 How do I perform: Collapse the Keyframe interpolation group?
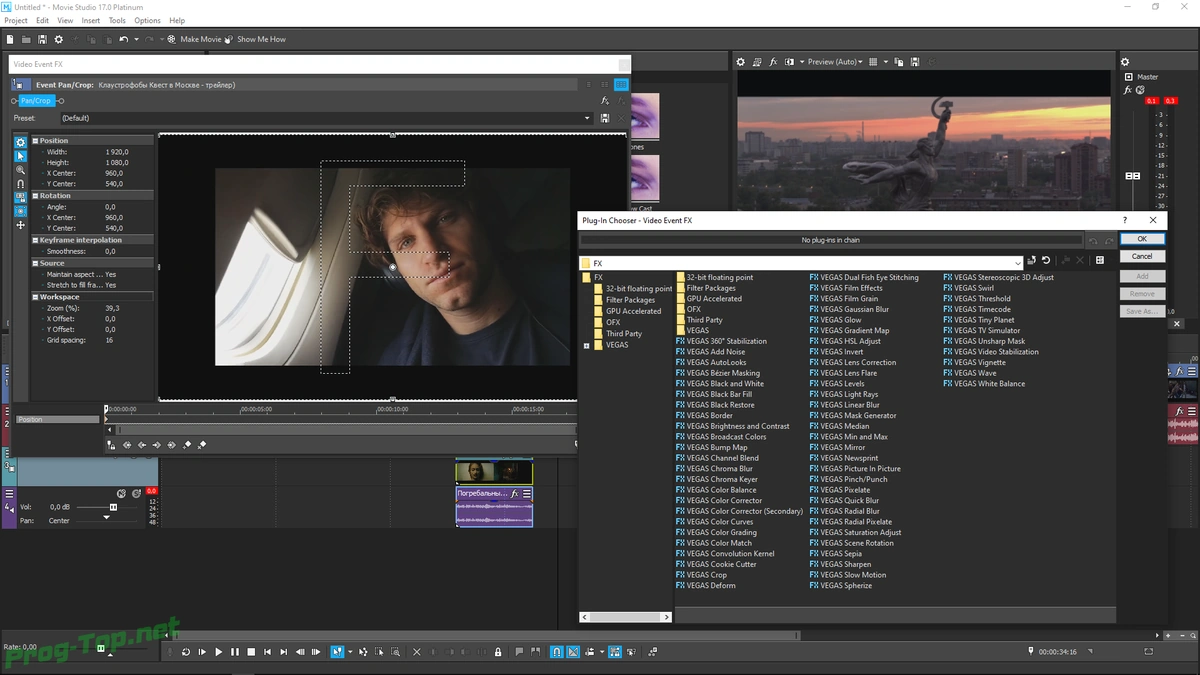click(x=35, y=240)
